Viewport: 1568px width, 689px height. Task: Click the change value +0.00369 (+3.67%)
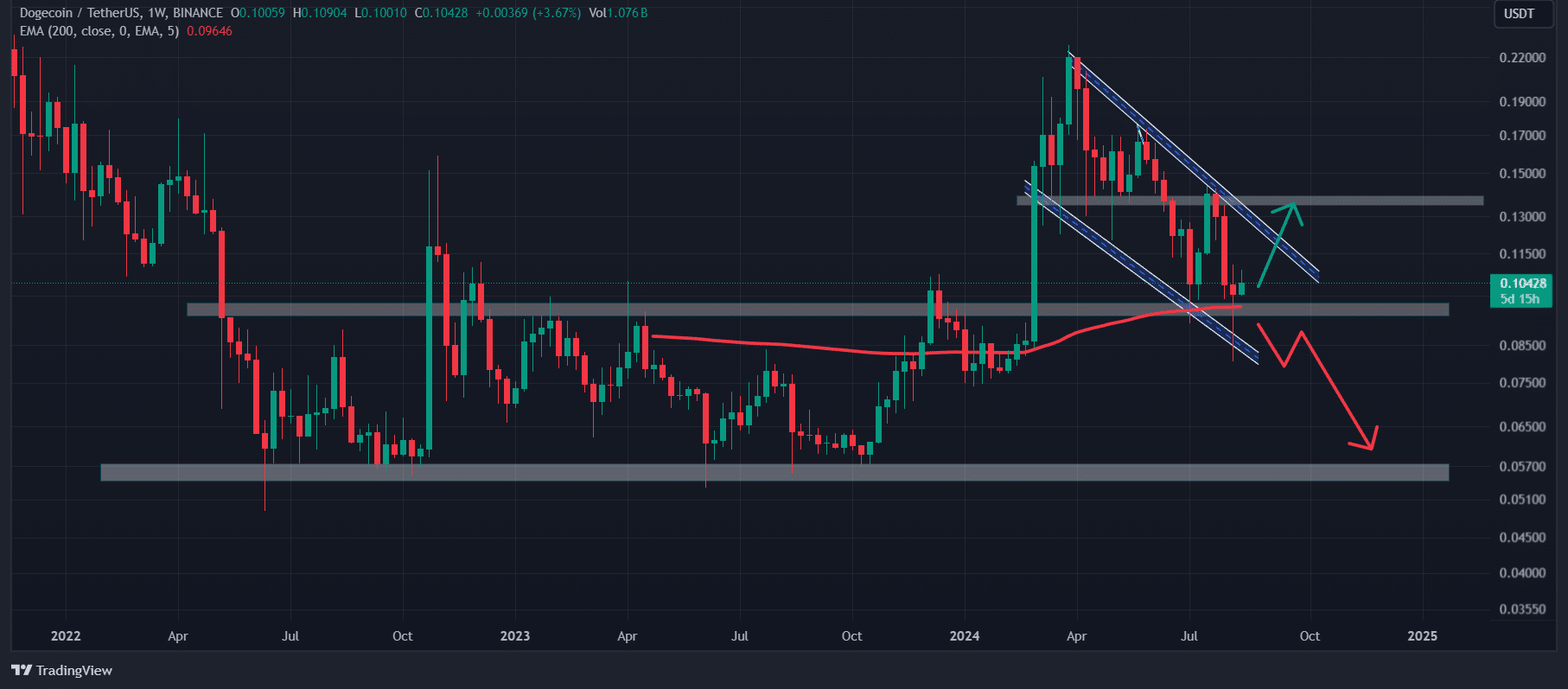tap(528, 13)
